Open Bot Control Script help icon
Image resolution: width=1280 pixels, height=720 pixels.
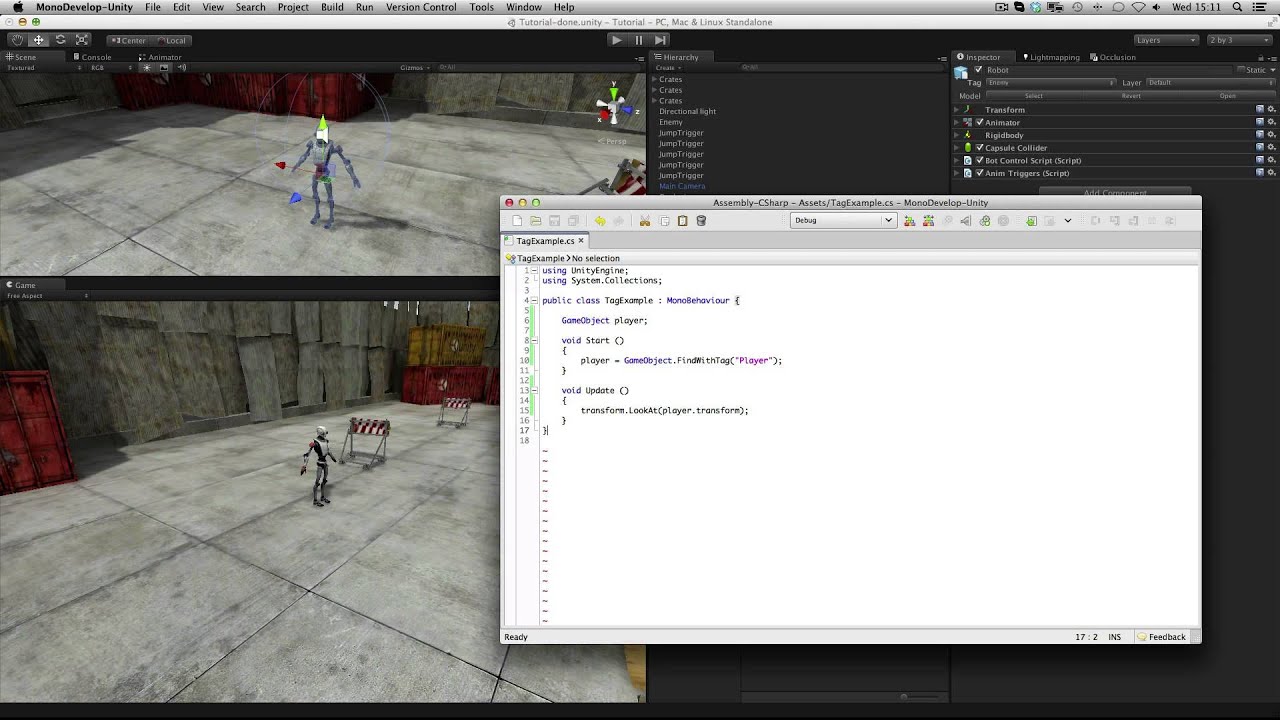[1260, 160]
